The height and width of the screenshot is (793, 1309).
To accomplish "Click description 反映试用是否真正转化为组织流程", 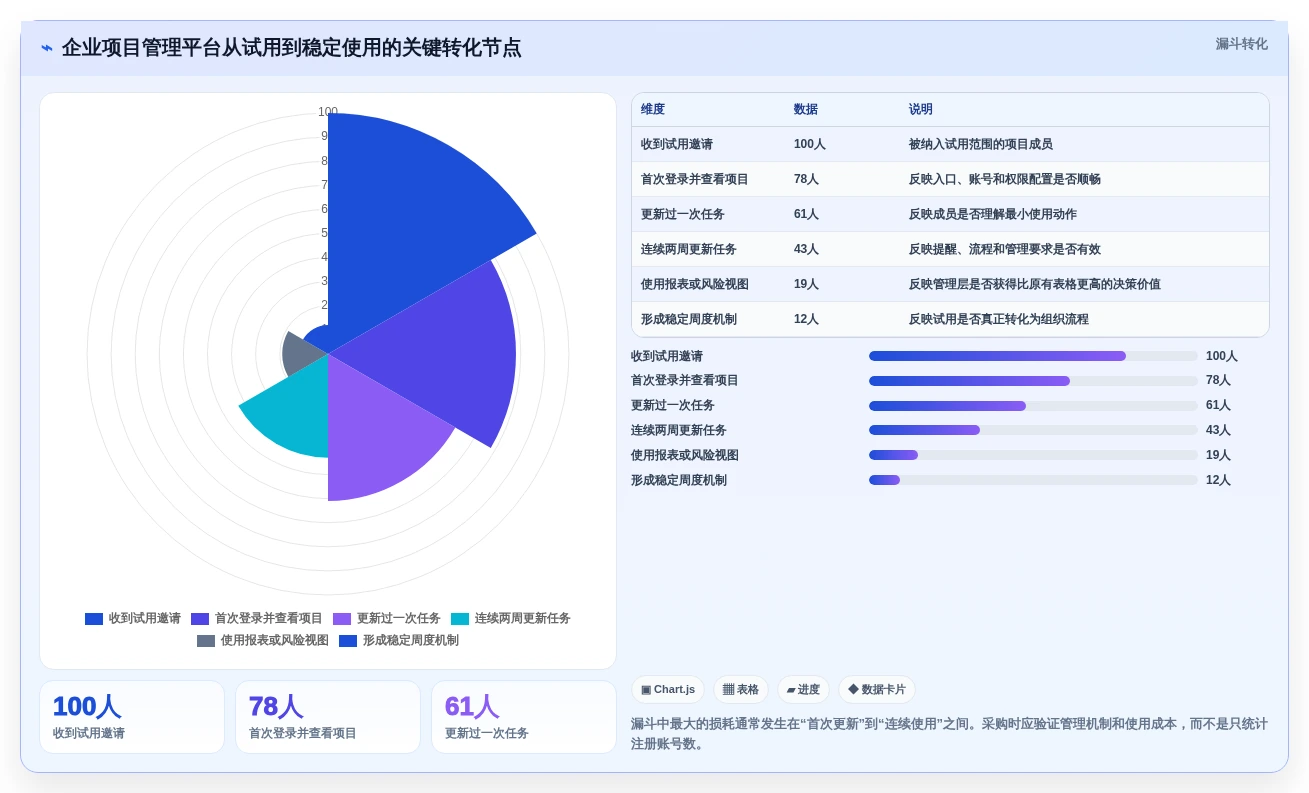I will tap(999, 319).
